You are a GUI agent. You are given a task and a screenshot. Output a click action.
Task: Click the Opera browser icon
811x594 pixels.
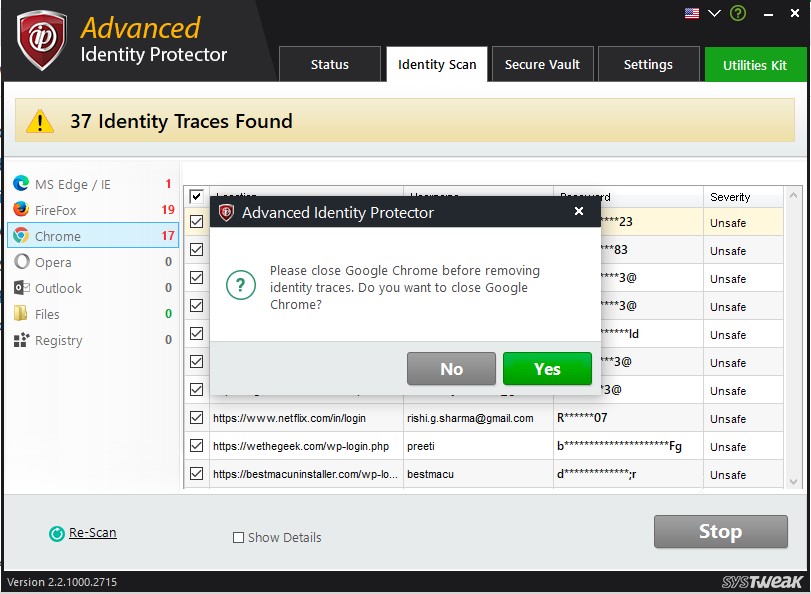pos(22,262)
